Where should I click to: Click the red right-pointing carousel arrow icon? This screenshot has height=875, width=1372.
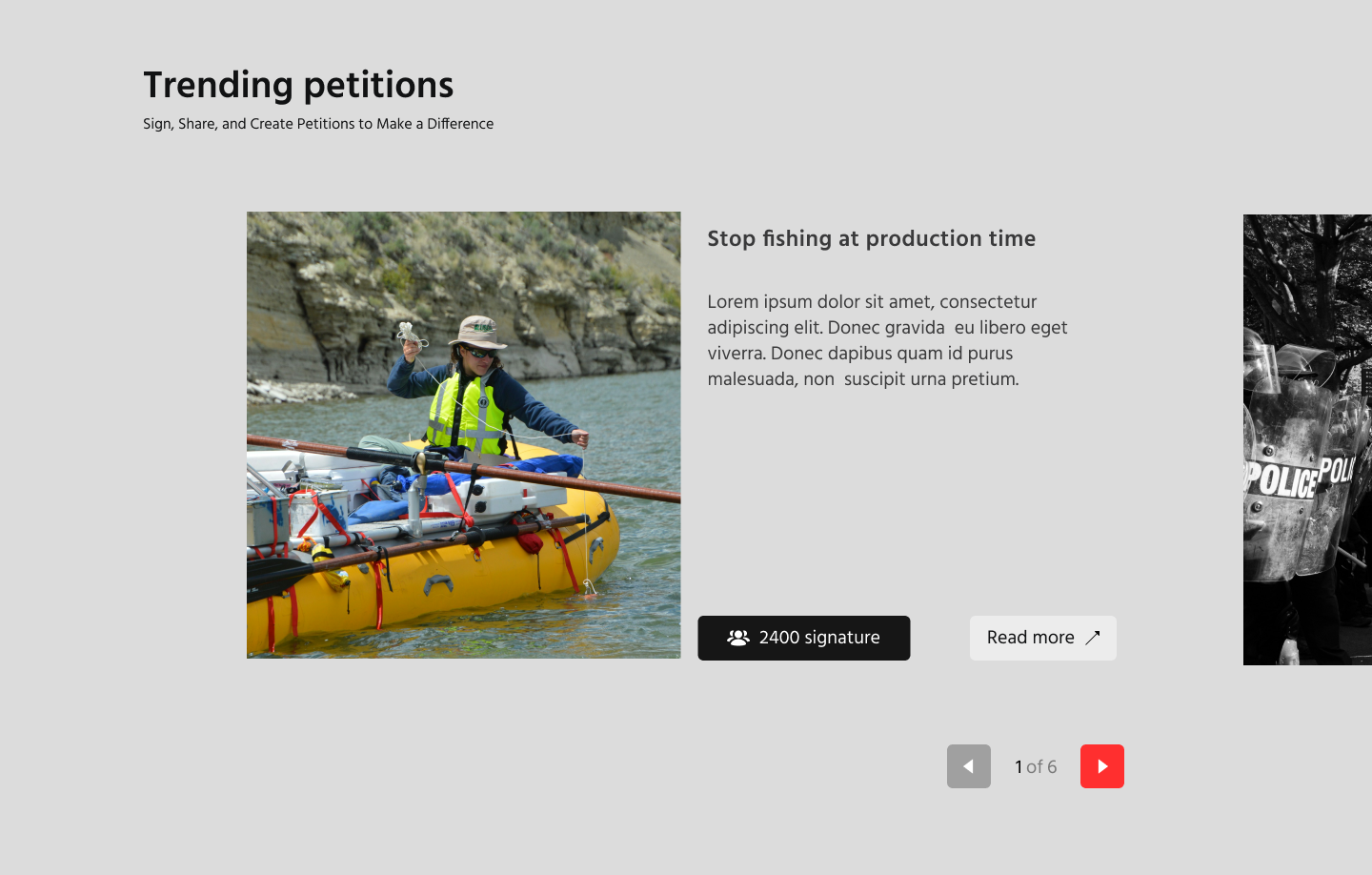(1102, 766)
